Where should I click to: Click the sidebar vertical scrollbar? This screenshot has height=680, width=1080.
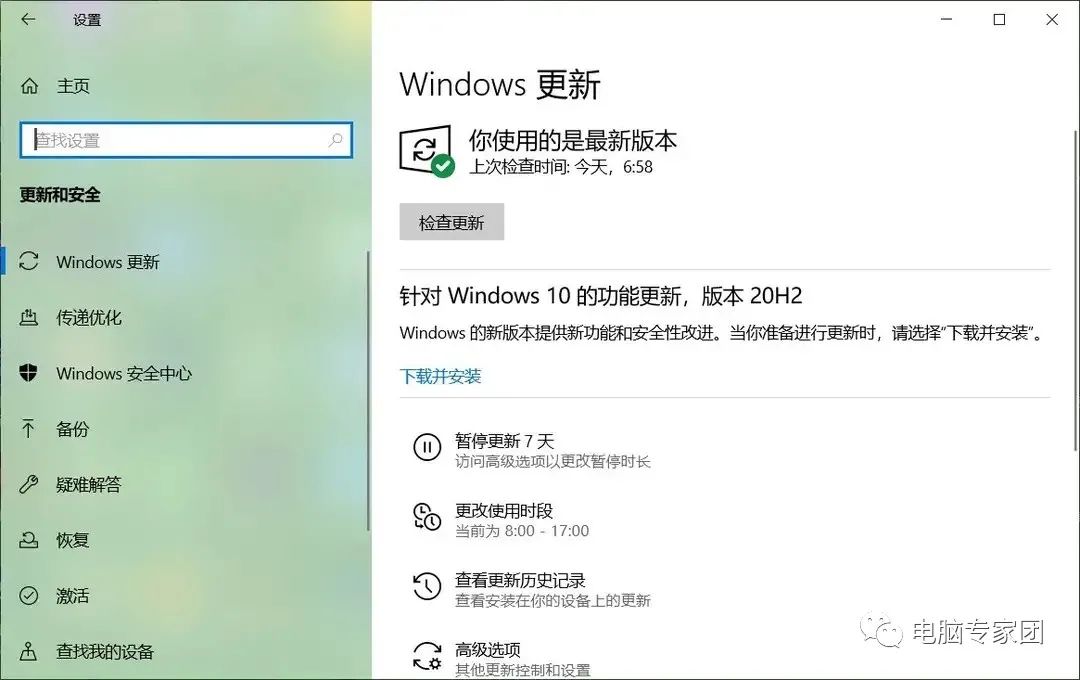click(x=368, y=391)
